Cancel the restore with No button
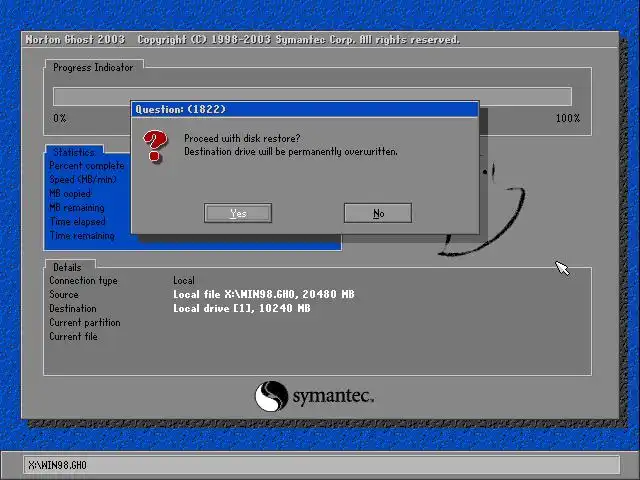 point(378,213)
